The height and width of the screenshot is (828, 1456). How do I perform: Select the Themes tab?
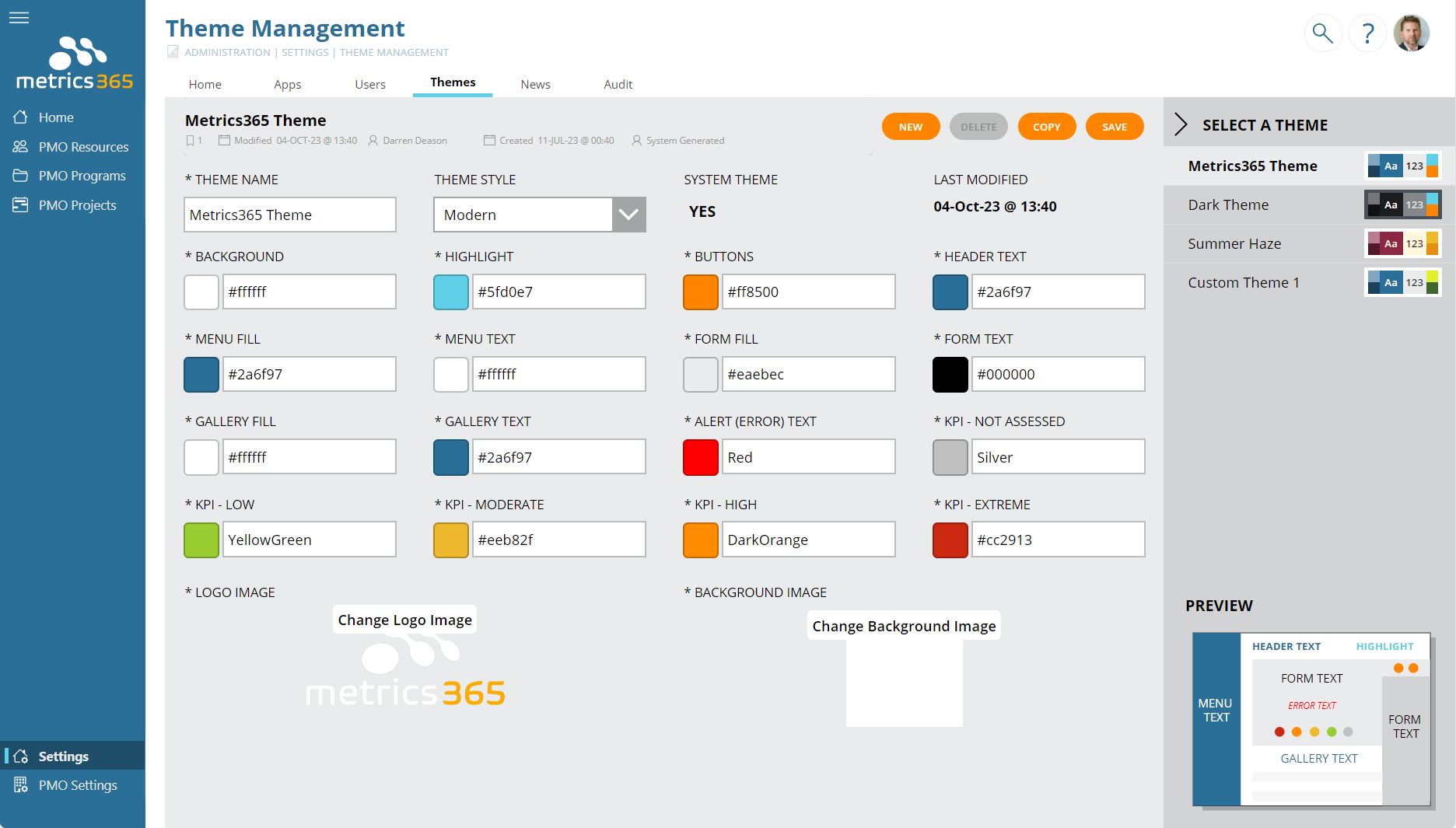tap(453, 82)
